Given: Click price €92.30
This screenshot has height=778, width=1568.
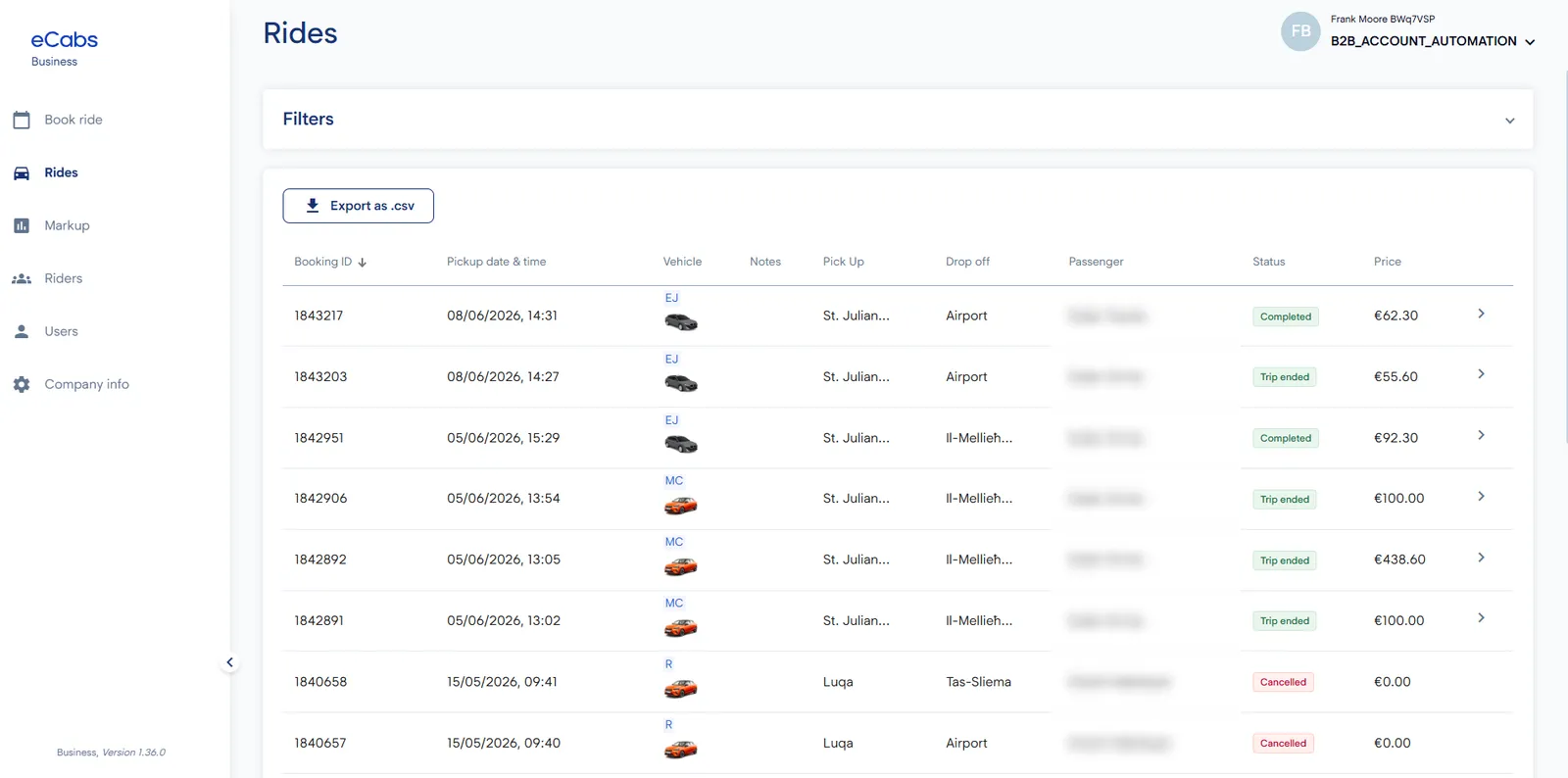Looking at the screenshot, I should tap(1396, 438).
